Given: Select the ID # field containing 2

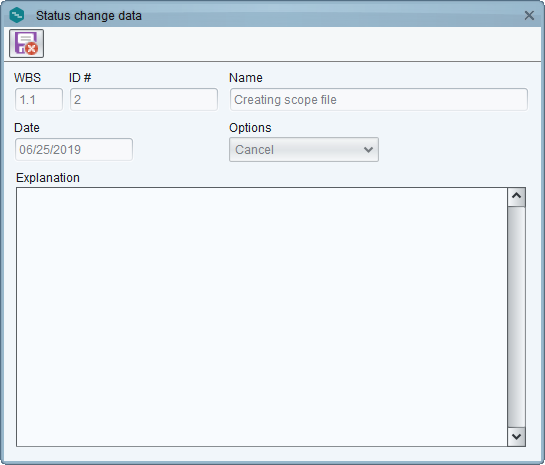Looking at the screenshot, I should tap(144, 100).
